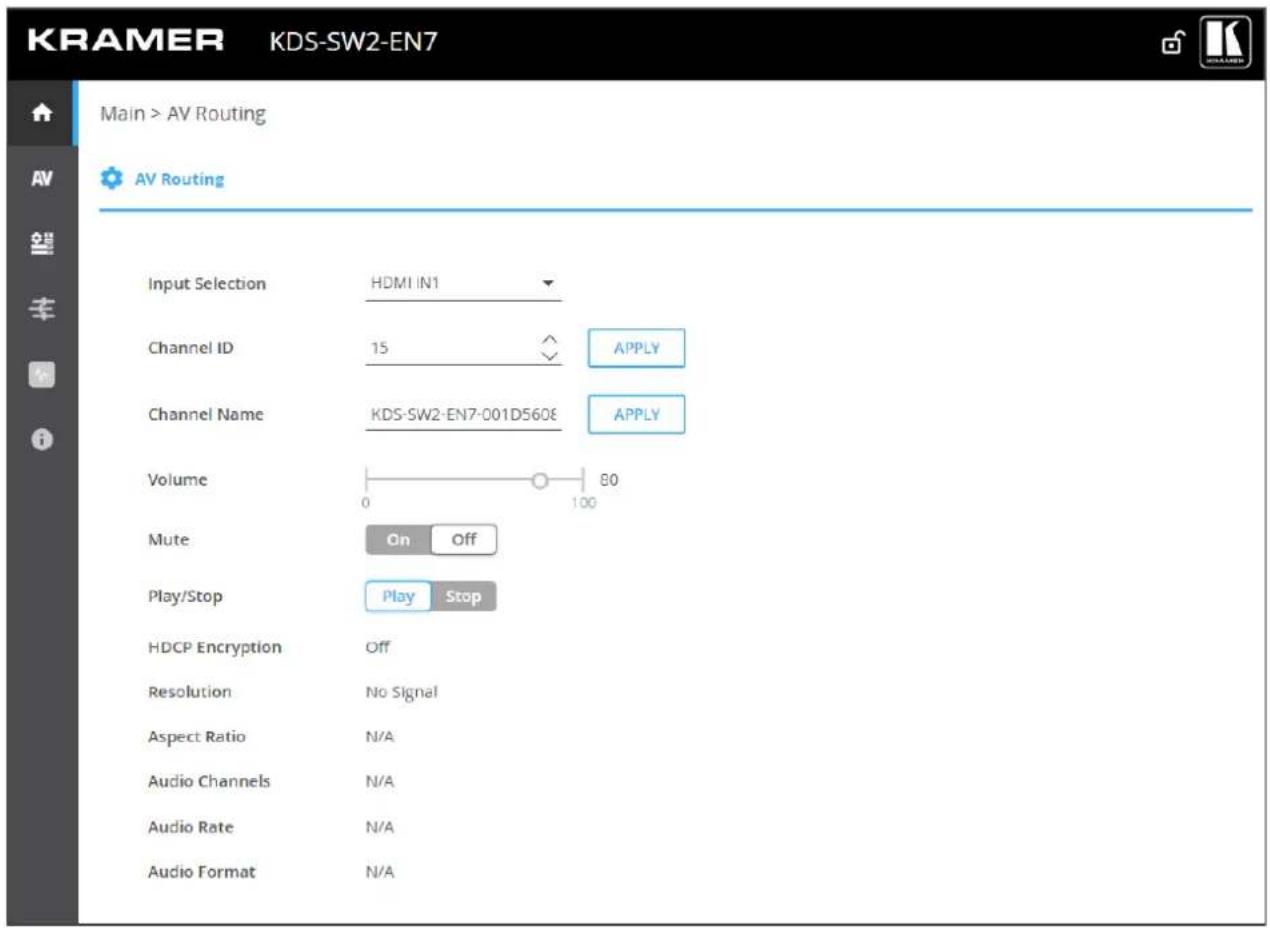The width and height of the screenshot is (1270, 928).
Task: Select the AV Routing tab heading
Action: click(x=179, y=180)
